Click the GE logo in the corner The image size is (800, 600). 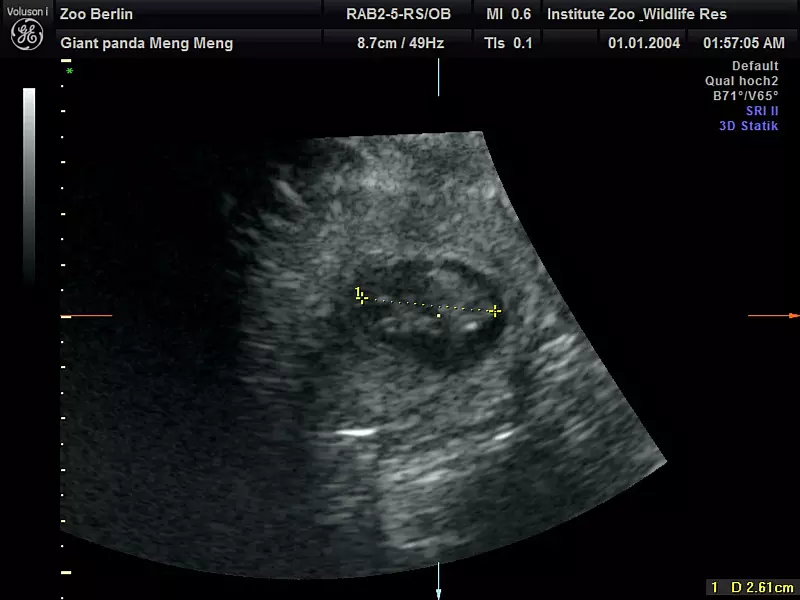[25, 34]
